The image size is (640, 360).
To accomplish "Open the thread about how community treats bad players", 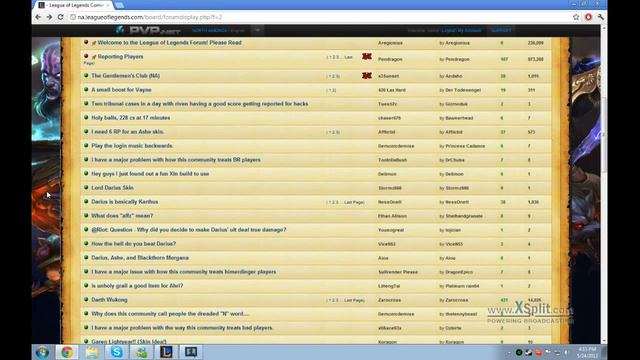I will click(x=182, y=328).
